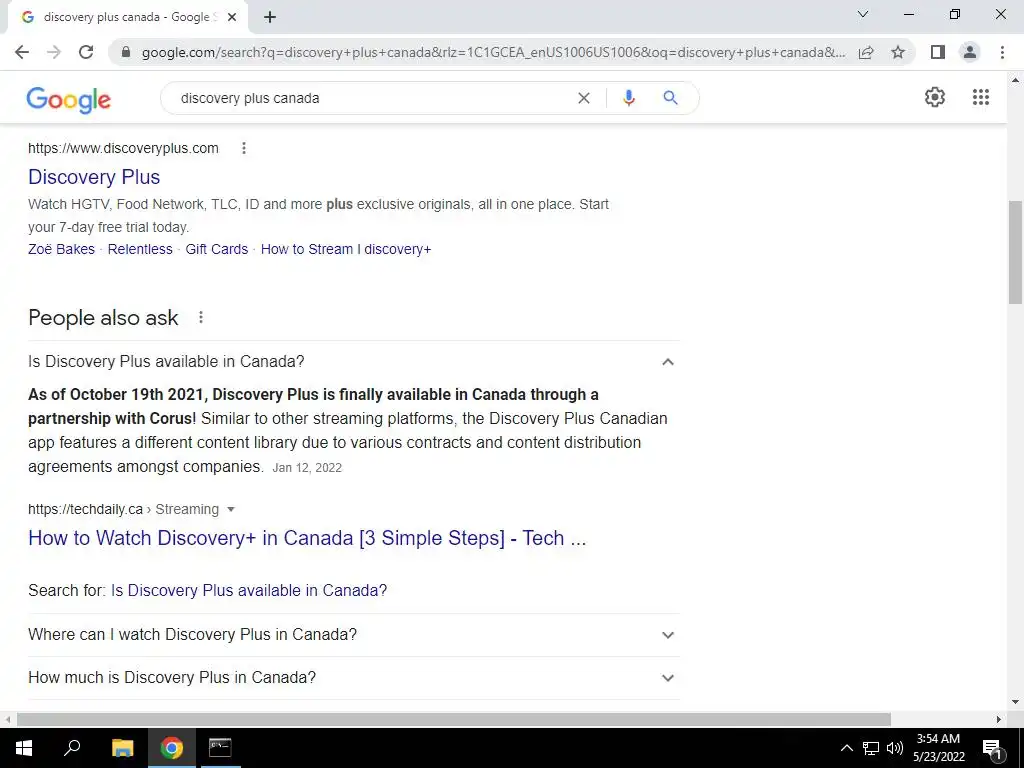Open Chrome three-dot menu

(1002, 52)
